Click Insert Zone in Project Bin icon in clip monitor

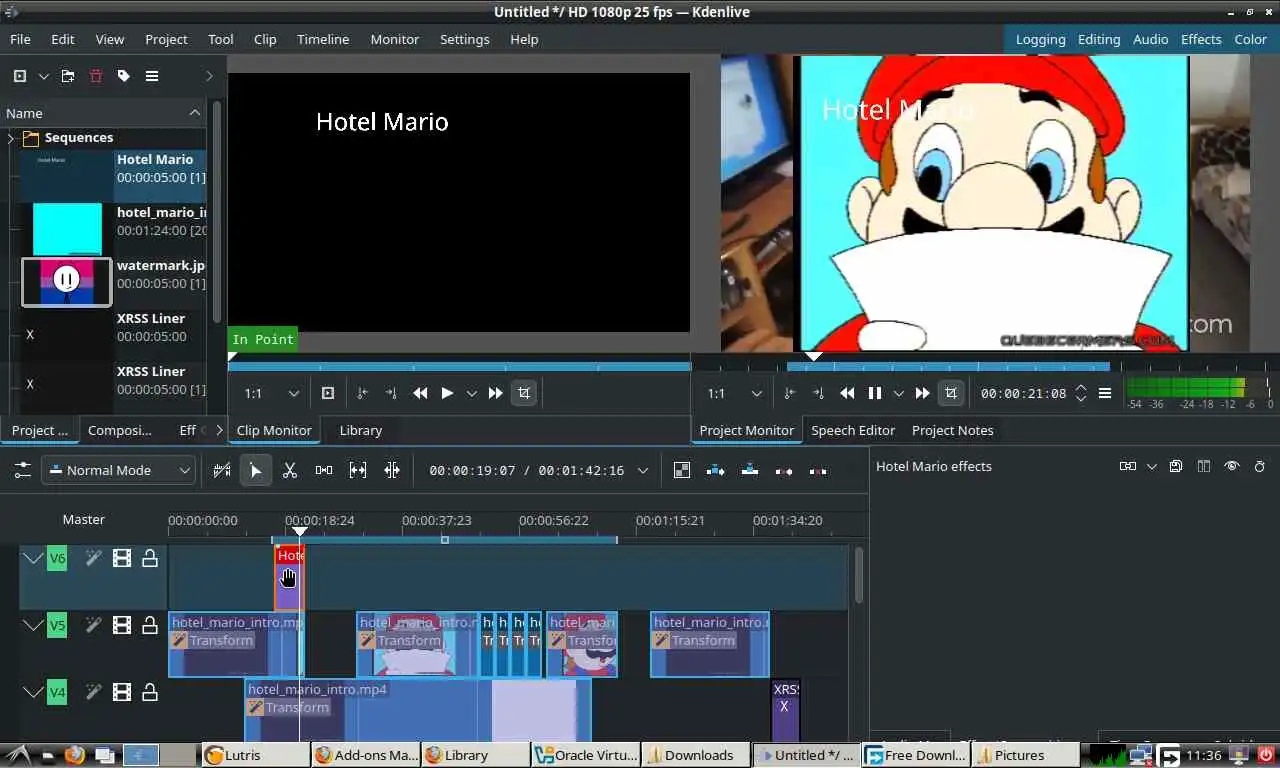point(328,393)
